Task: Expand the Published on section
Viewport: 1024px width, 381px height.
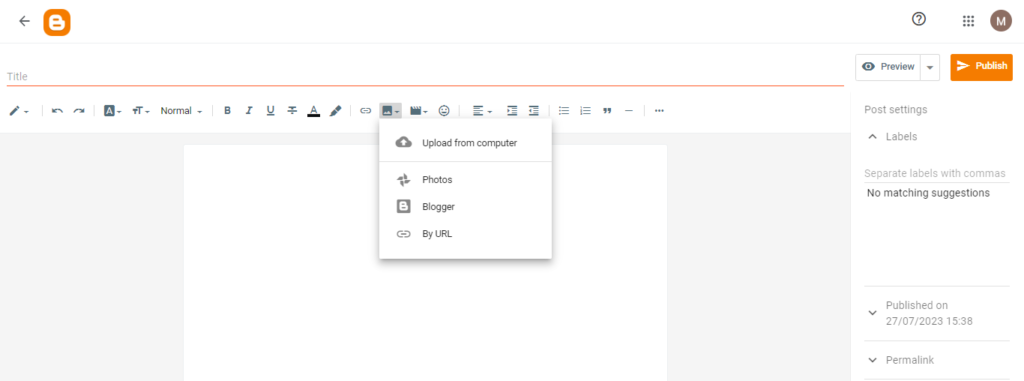Action: [x=872, y=313]
